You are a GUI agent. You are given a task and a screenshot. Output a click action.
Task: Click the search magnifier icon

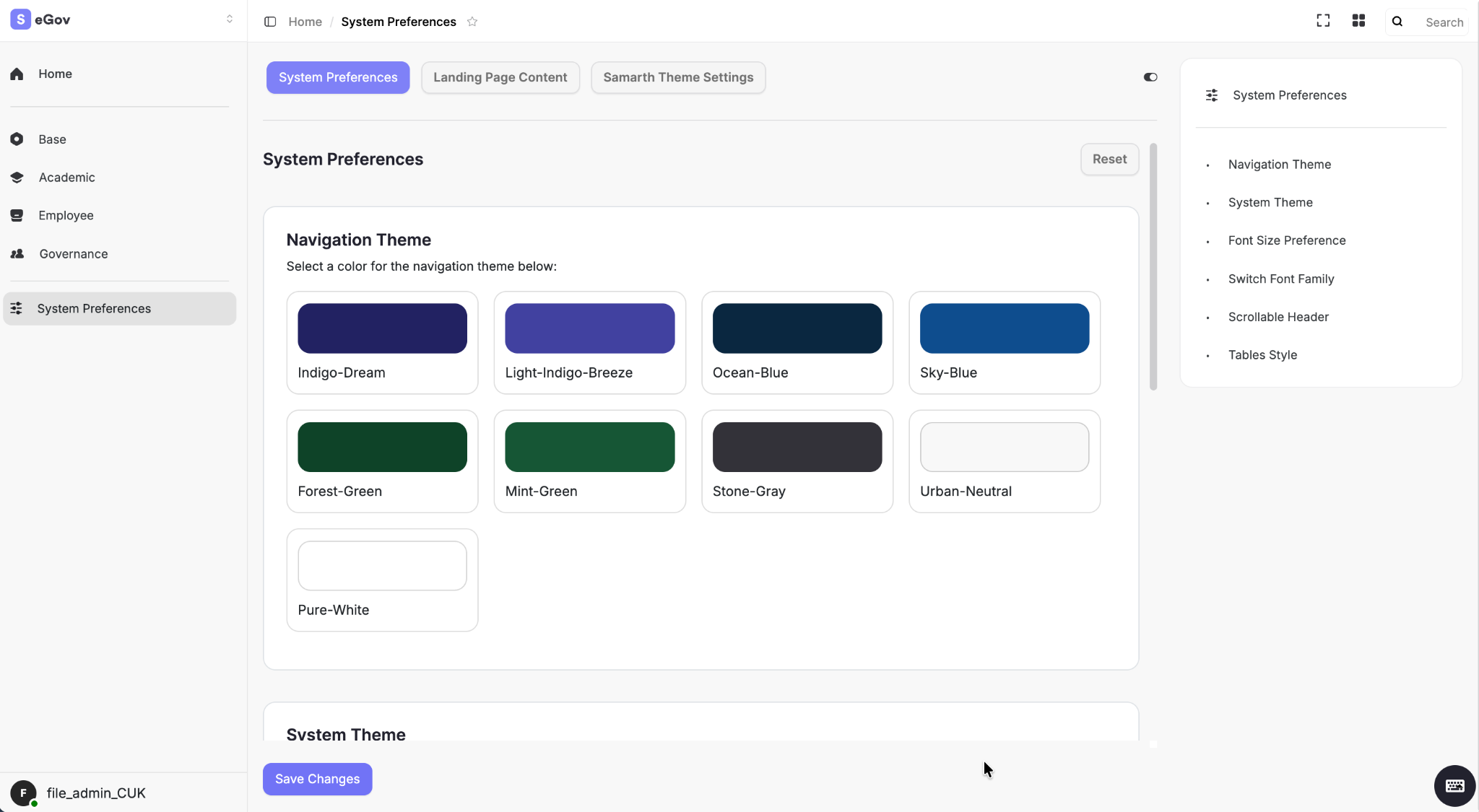(1397, 22)
